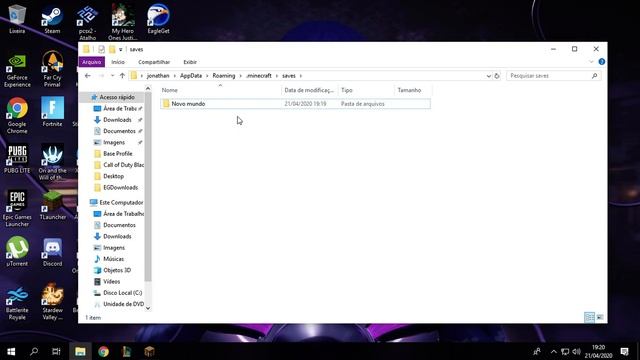
Task: Click the date 21/04/2020 19:19 cell
Action: [x=305, y=104]
